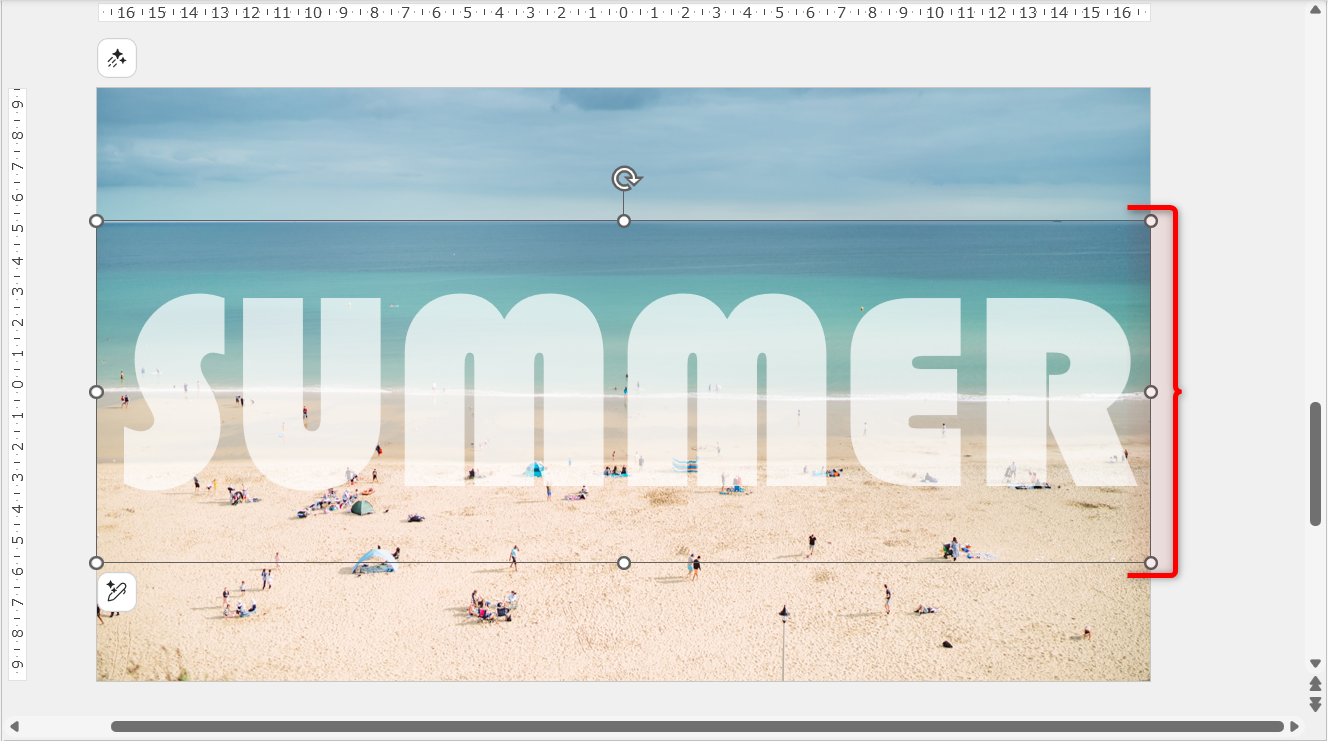This screenshot has height=741, width=1328.
Task: Click the horizontal scrollbar left arrow
Action: [14, 727]
